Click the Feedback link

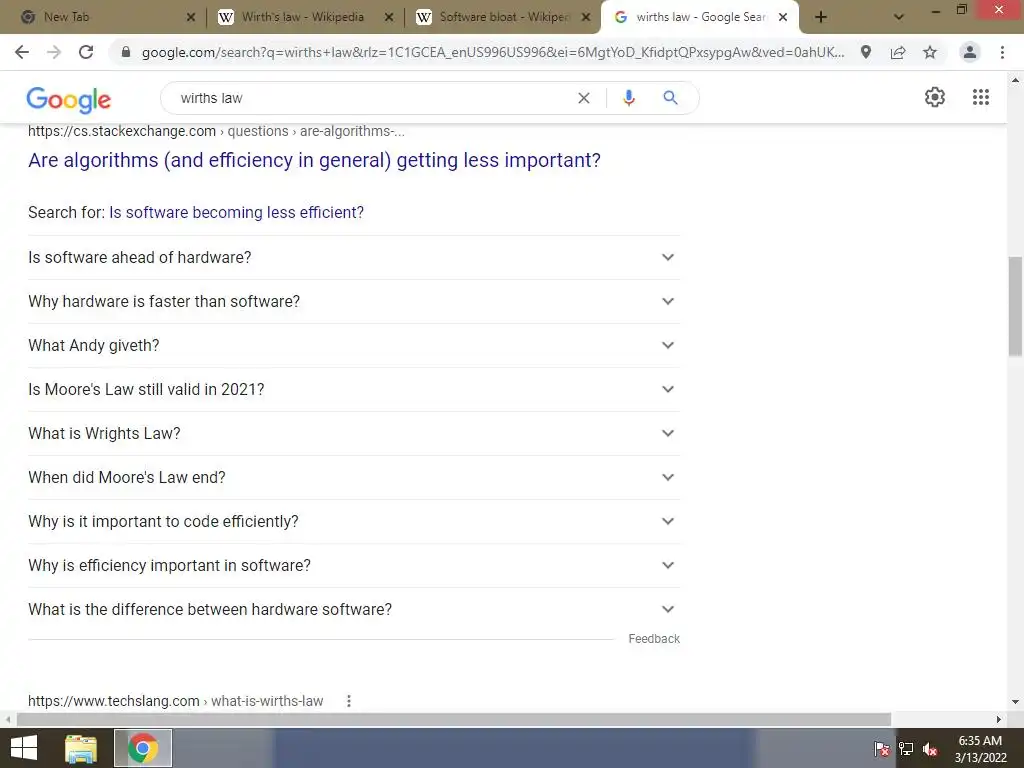(654, 639)
